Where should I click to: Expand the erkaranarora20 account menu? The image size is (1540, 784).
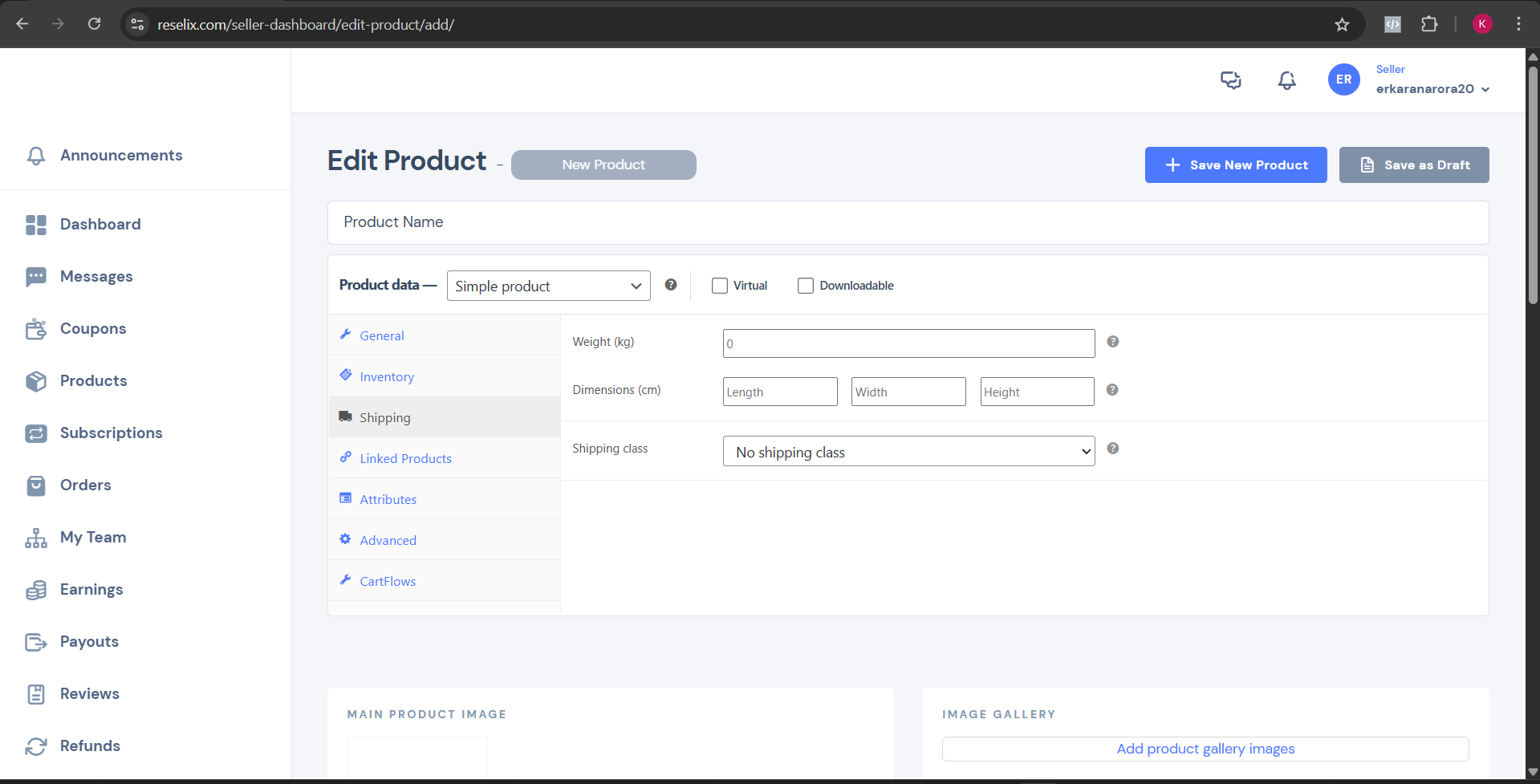(1432, 89)
